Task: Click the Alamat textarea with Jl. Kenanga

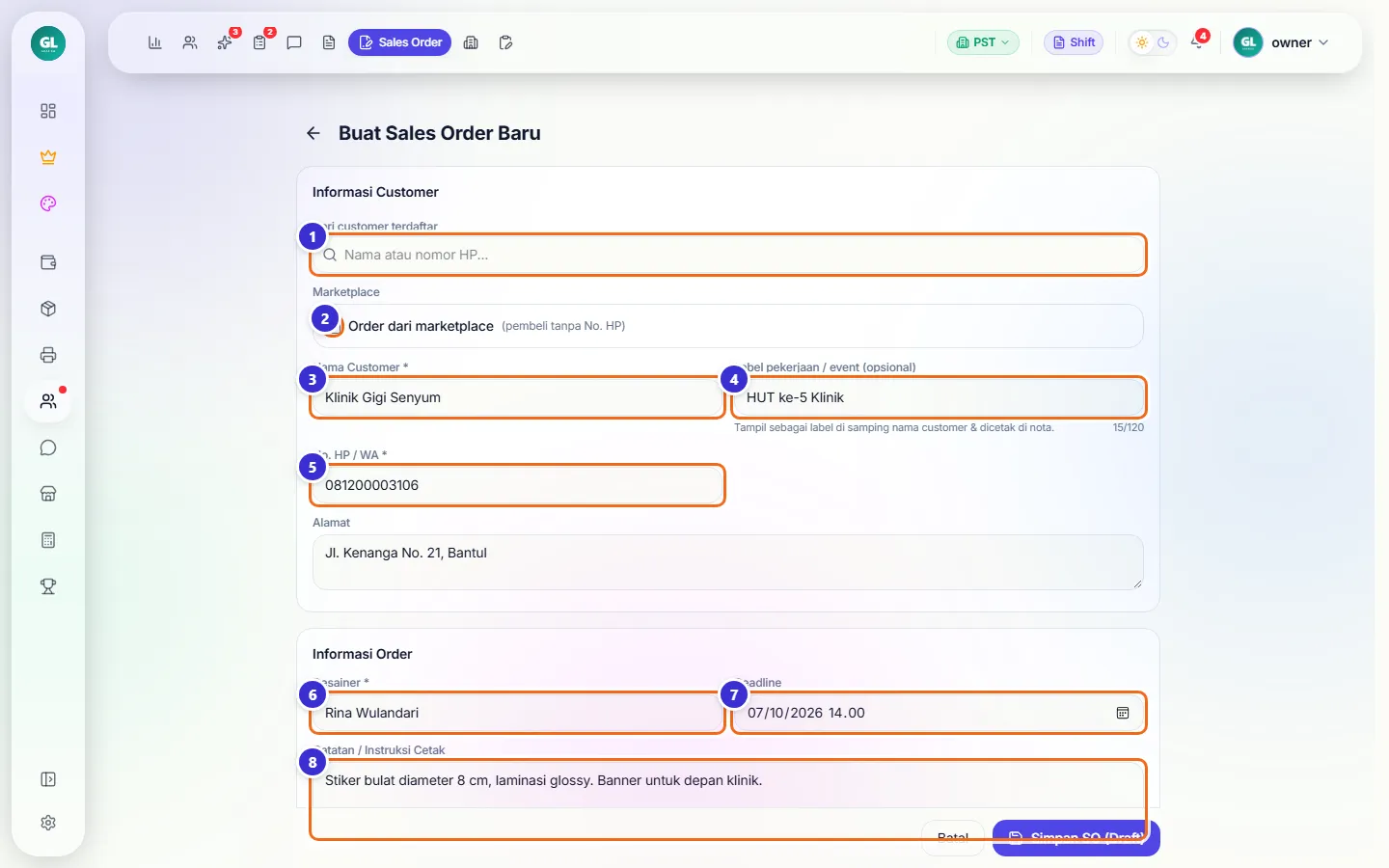Action: (728, 562)
